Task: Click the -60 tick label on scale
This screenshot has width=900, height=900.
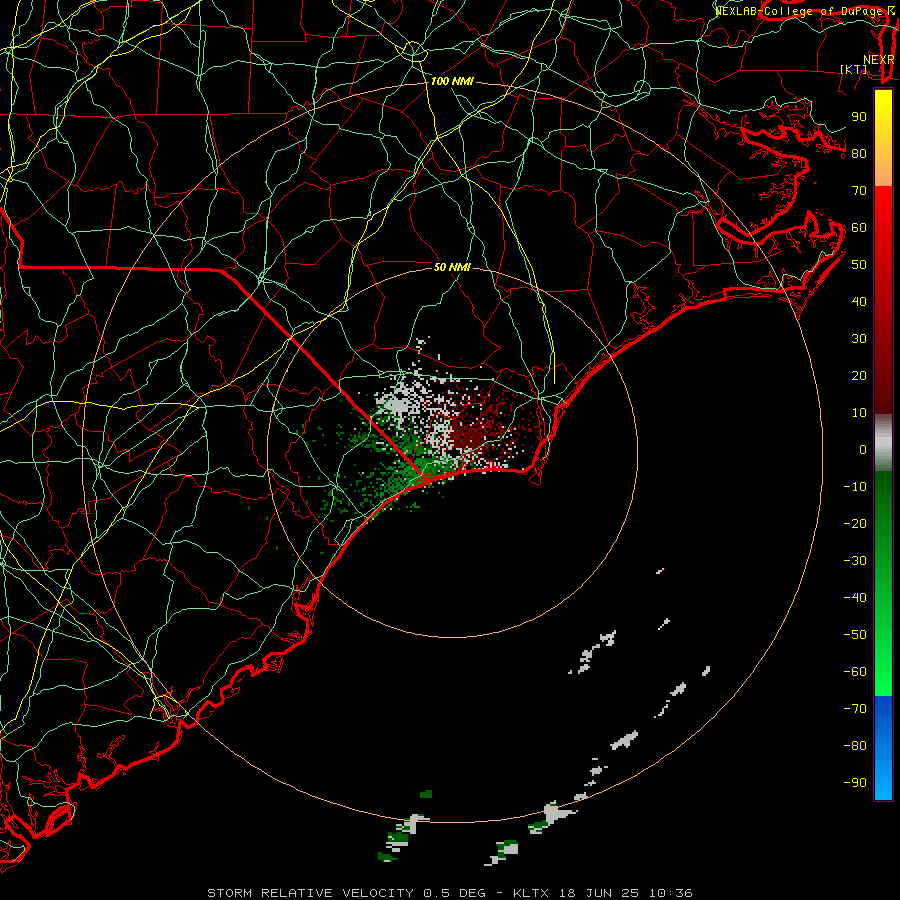Action: click(855, 672)
